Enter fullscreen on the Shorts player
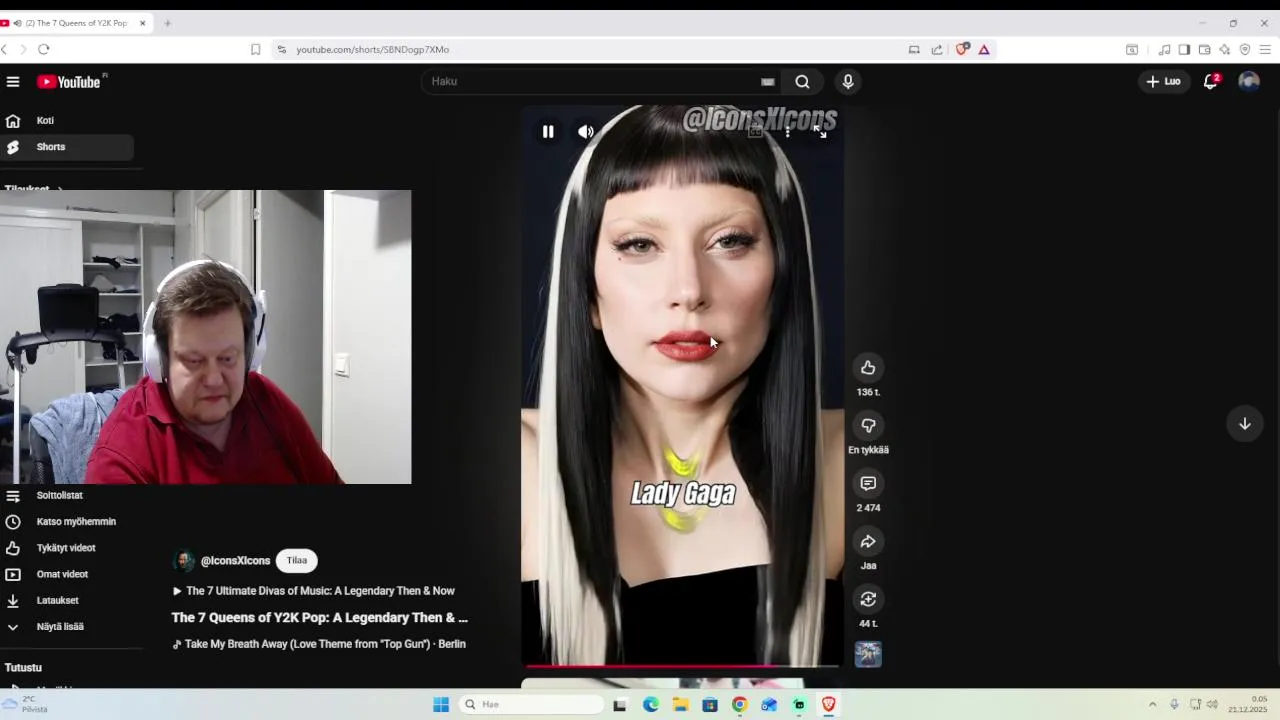 820,131
